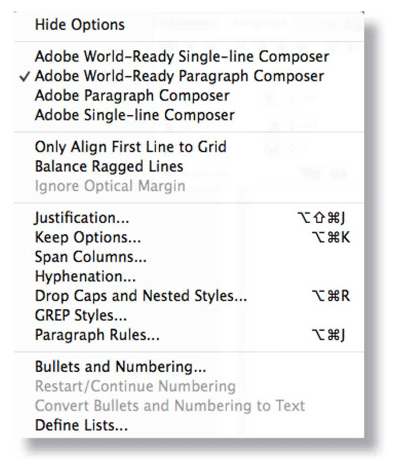Toggle Only Align First Line to Grid
Screen dimensions: 400x471
(x=189, y=147)
